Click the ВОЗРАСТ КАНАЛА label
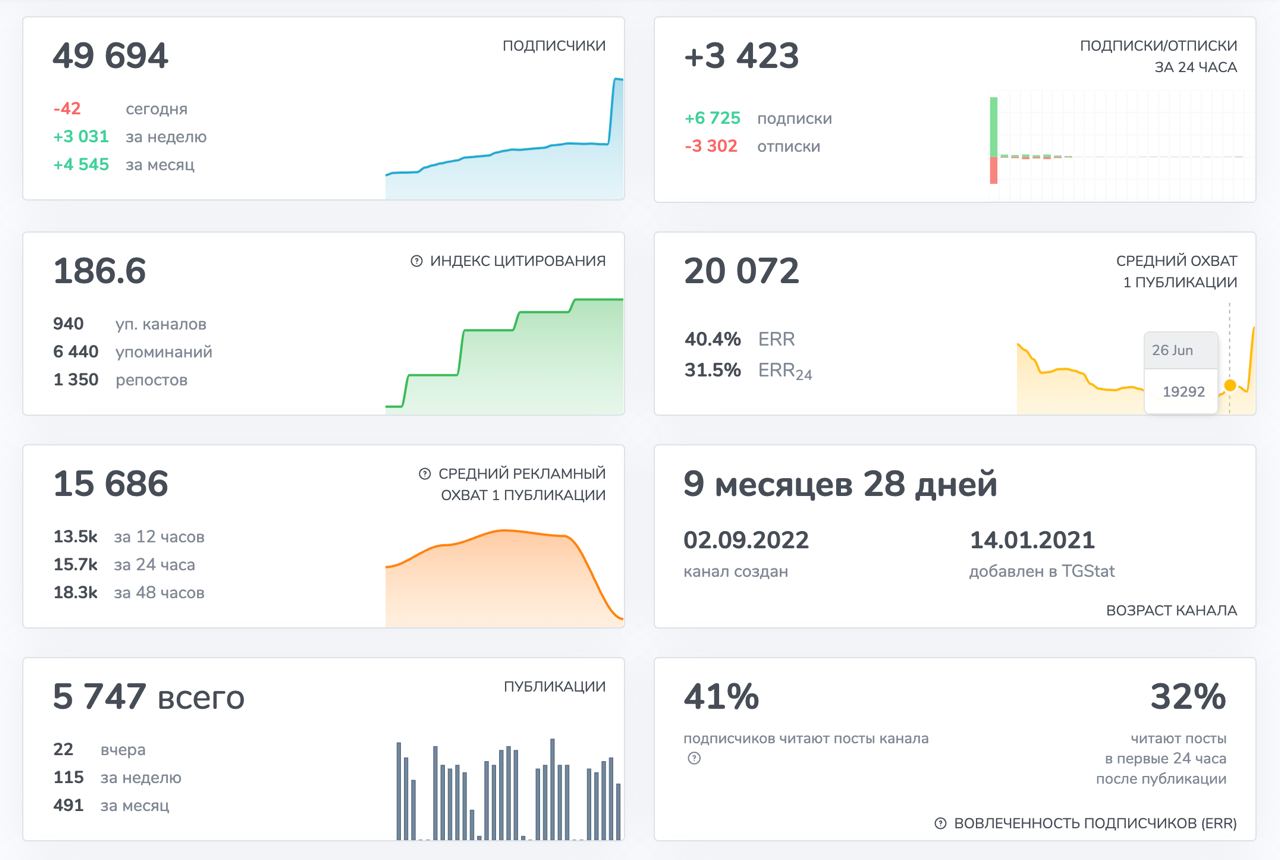This screenshot has height=860, width=1280. click(1171, 610)
